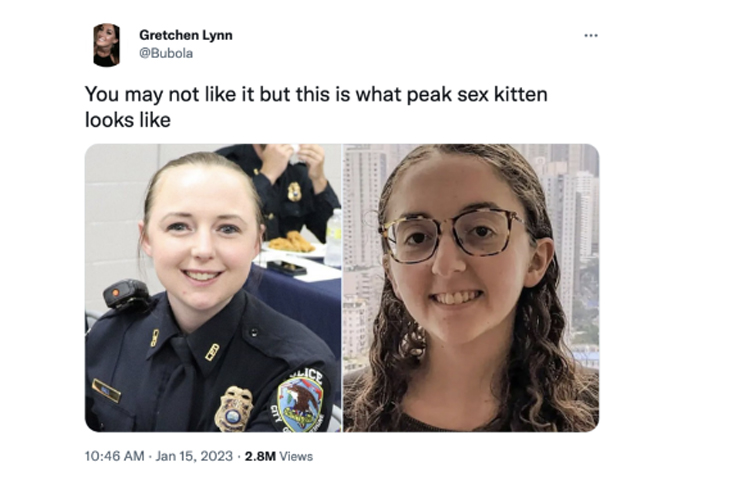This screenshot has height=503, width=740.
Task: Click the tweet author's profile avatar
Action: 106,45
